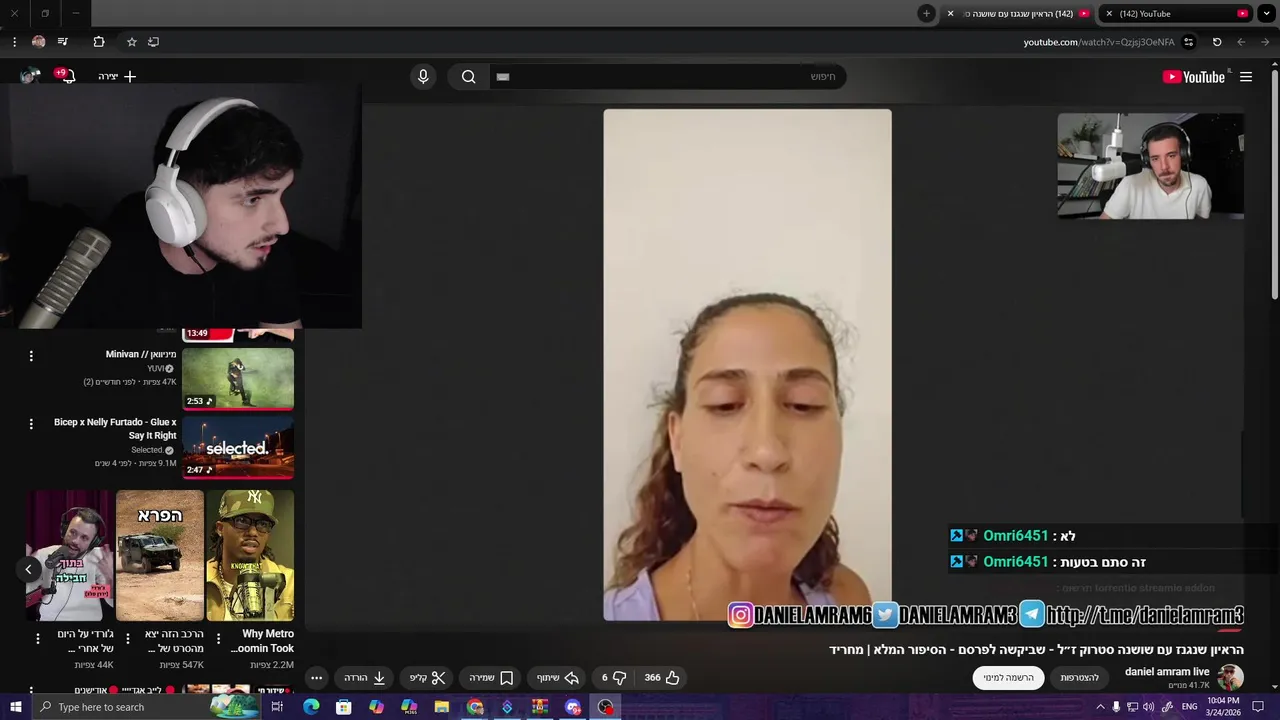Open the YouTube guide hamburger menu
The height and width of the screenshot is (720, 1280).
[1246, 77]
